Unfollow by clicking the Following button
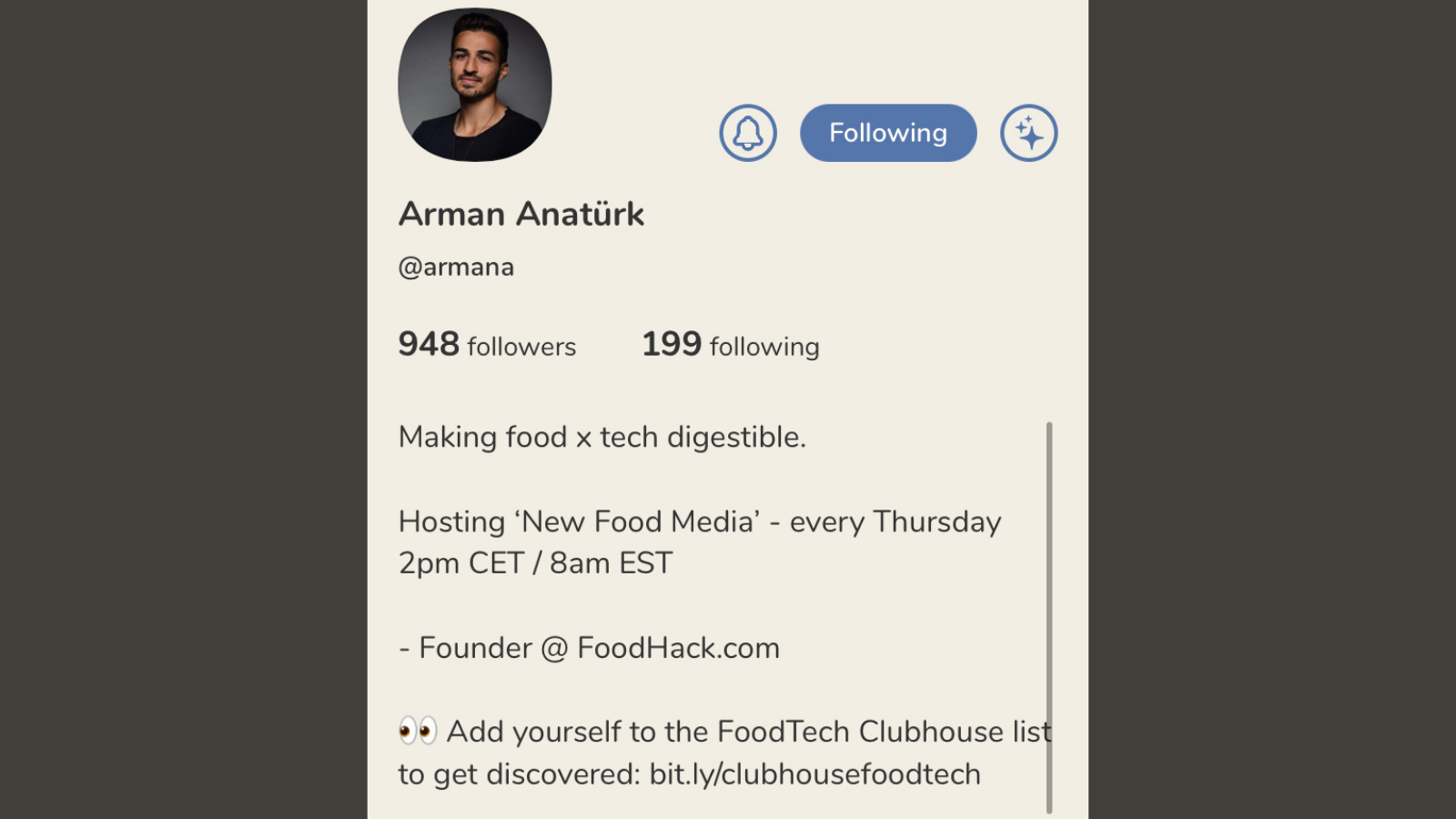Viewport: 1456px width, 819px height. [x=887, y=132]
